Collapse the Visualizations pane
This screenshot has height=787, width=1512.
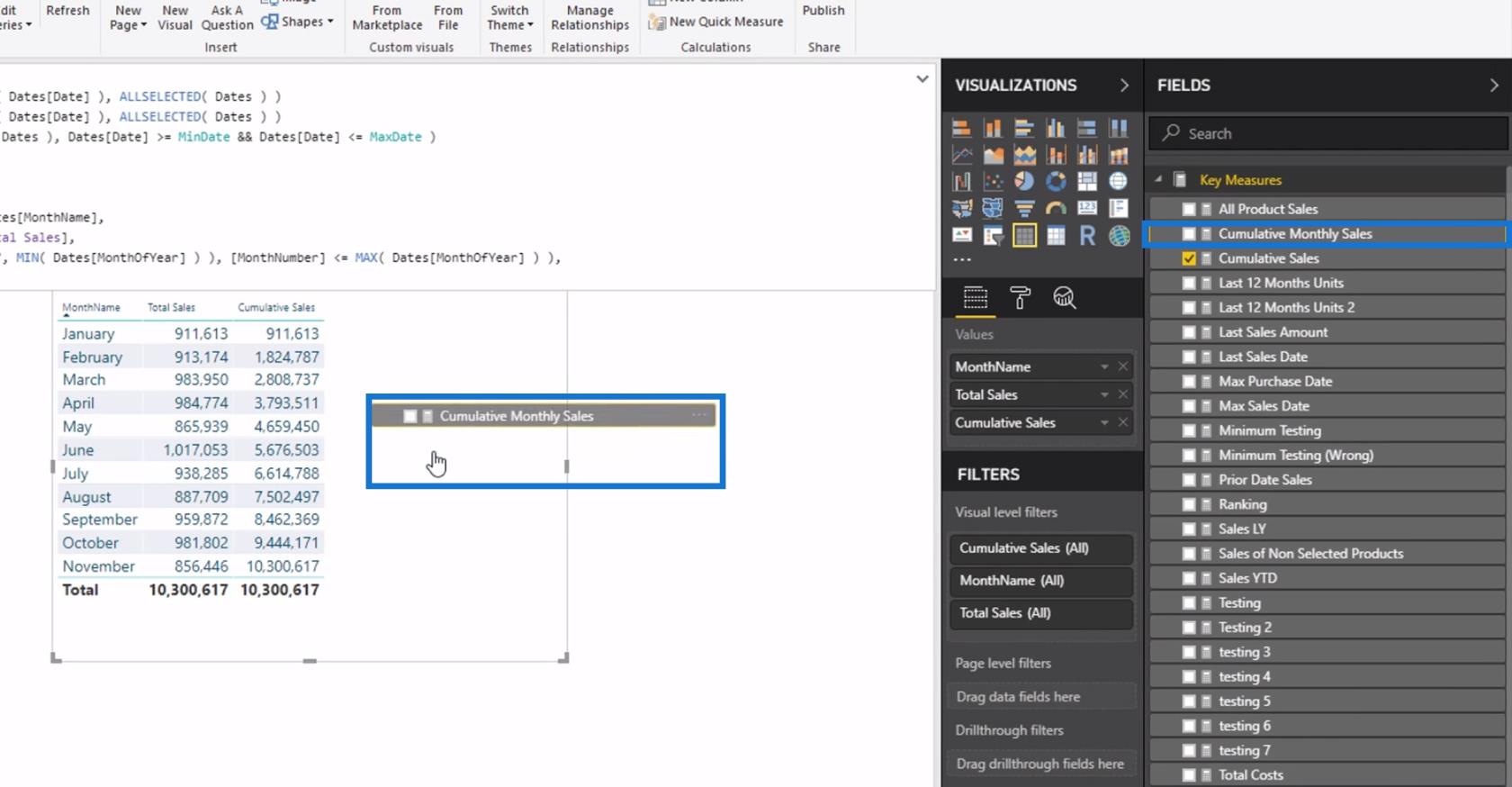(1124, 86)
